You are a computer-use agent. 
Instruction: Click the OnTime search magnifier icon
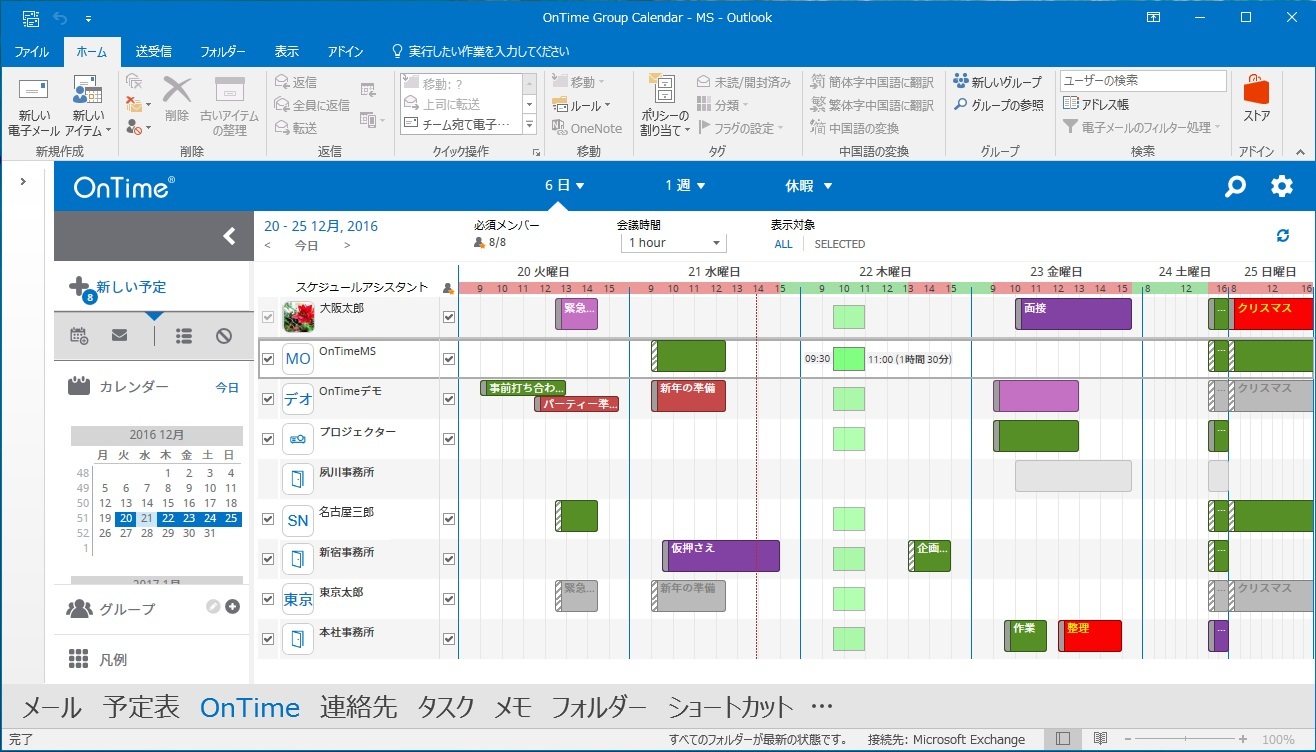click(x=1236, y=186)
